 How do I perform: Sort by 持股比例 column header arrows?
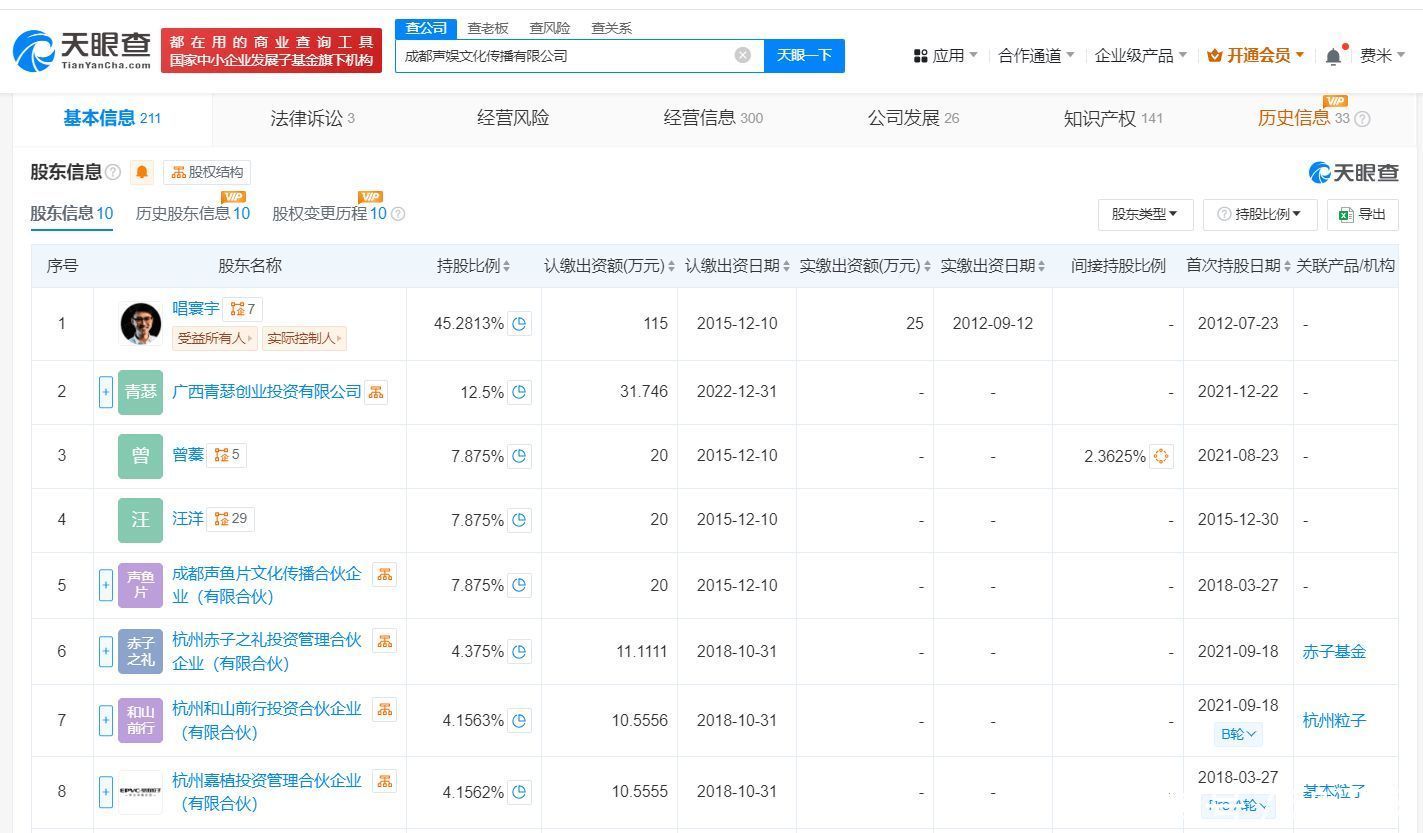pyautogui.click(x=506, y=266)
